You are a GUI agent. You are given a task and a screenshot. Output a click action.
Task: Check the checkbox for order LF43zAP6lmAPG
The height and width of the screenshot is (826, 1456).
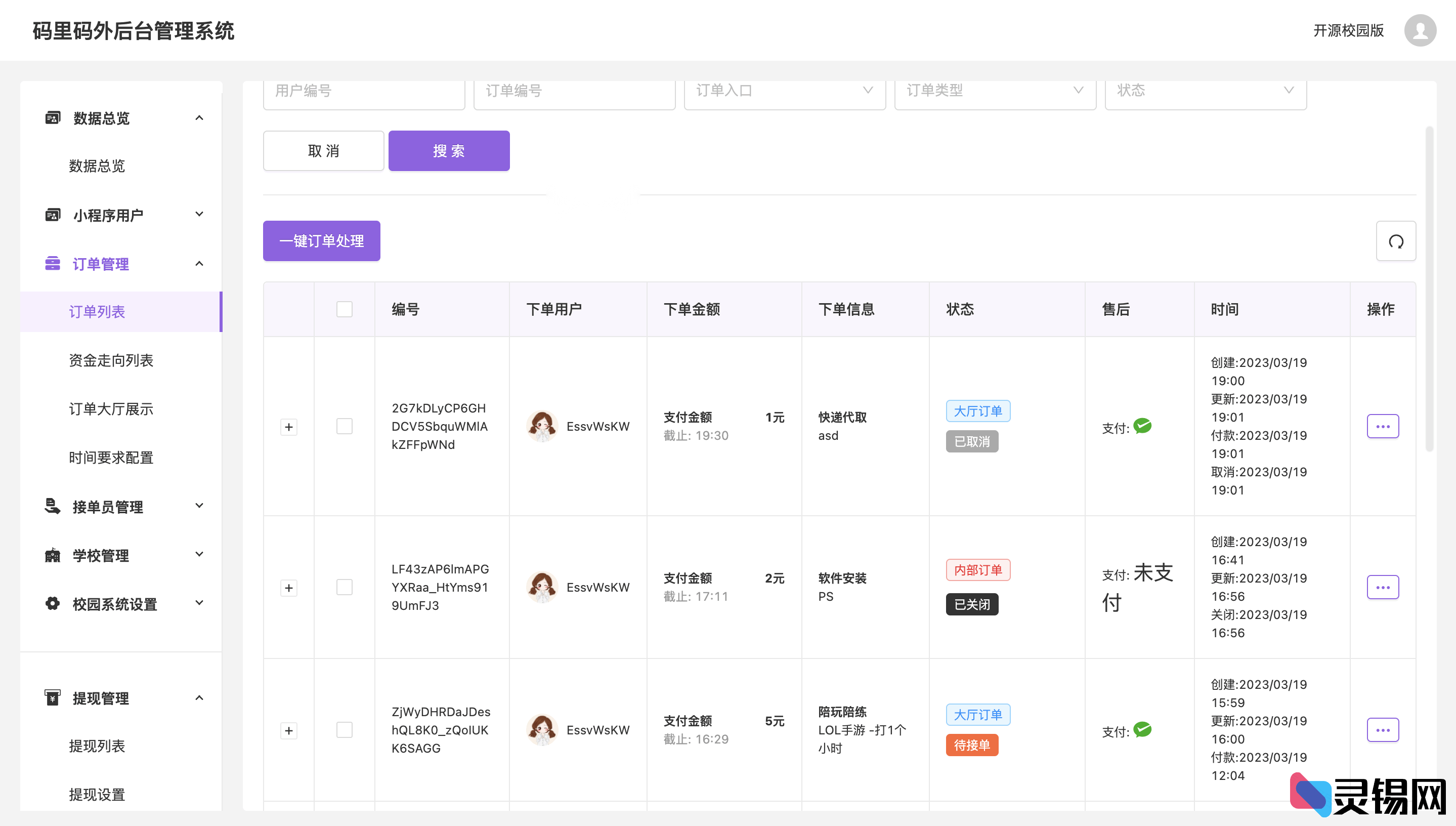click(344, 588)
